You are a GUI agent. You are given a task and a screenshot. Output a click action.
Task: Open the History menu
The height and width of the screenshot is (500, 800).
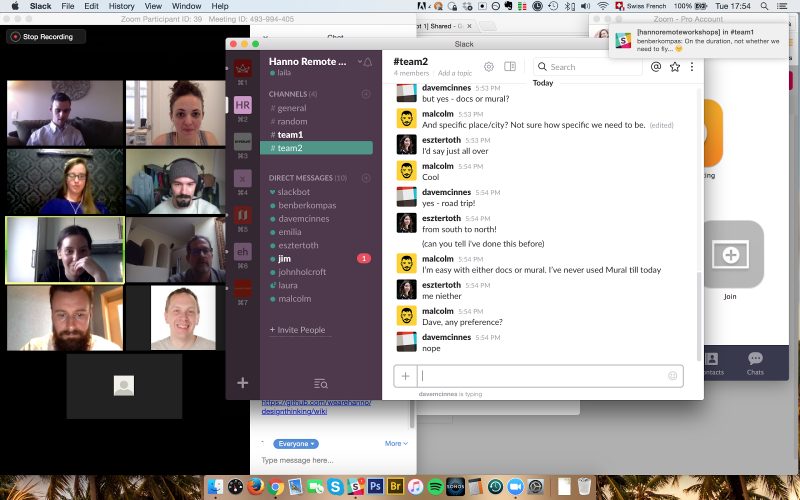(121, 6)
